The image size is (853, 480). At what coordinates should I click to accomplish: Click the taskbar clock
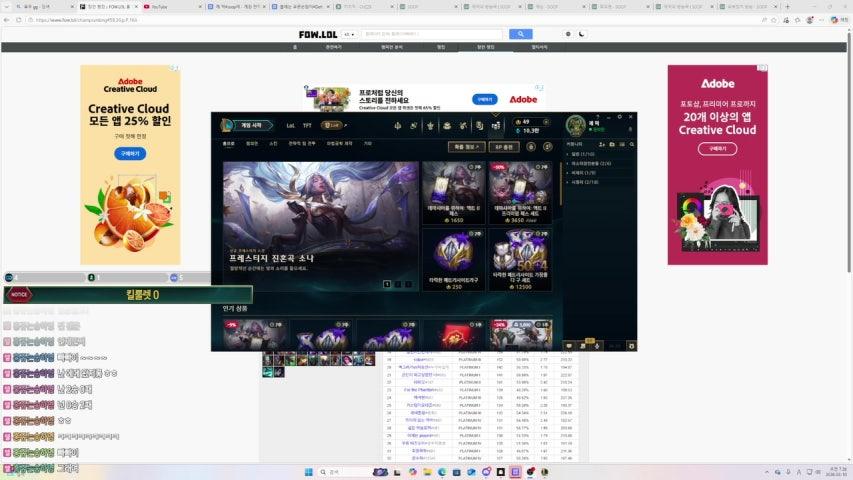pos(838,472)
